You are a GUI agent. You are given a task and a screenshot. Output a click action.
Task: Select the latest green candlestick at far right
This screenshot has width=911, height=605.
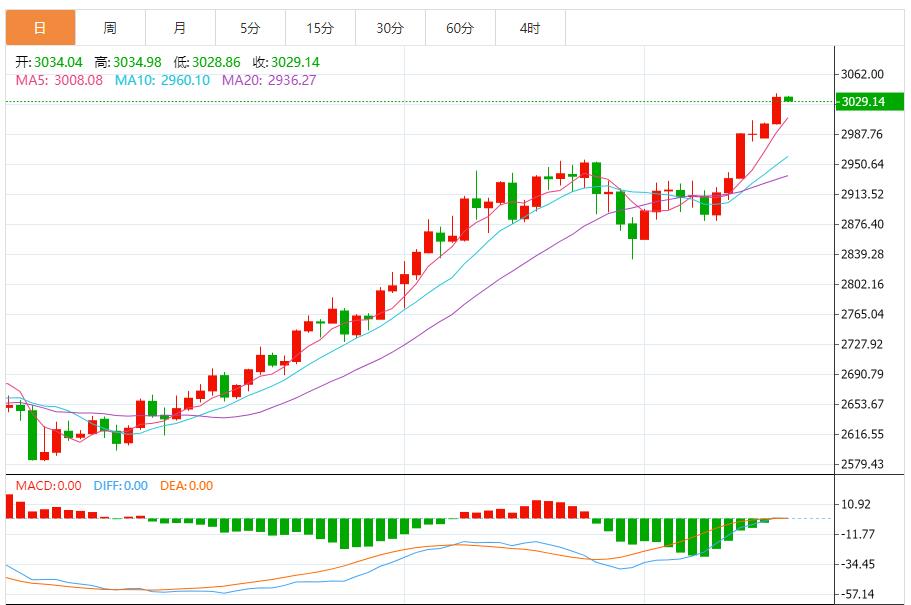click(789, 99)
